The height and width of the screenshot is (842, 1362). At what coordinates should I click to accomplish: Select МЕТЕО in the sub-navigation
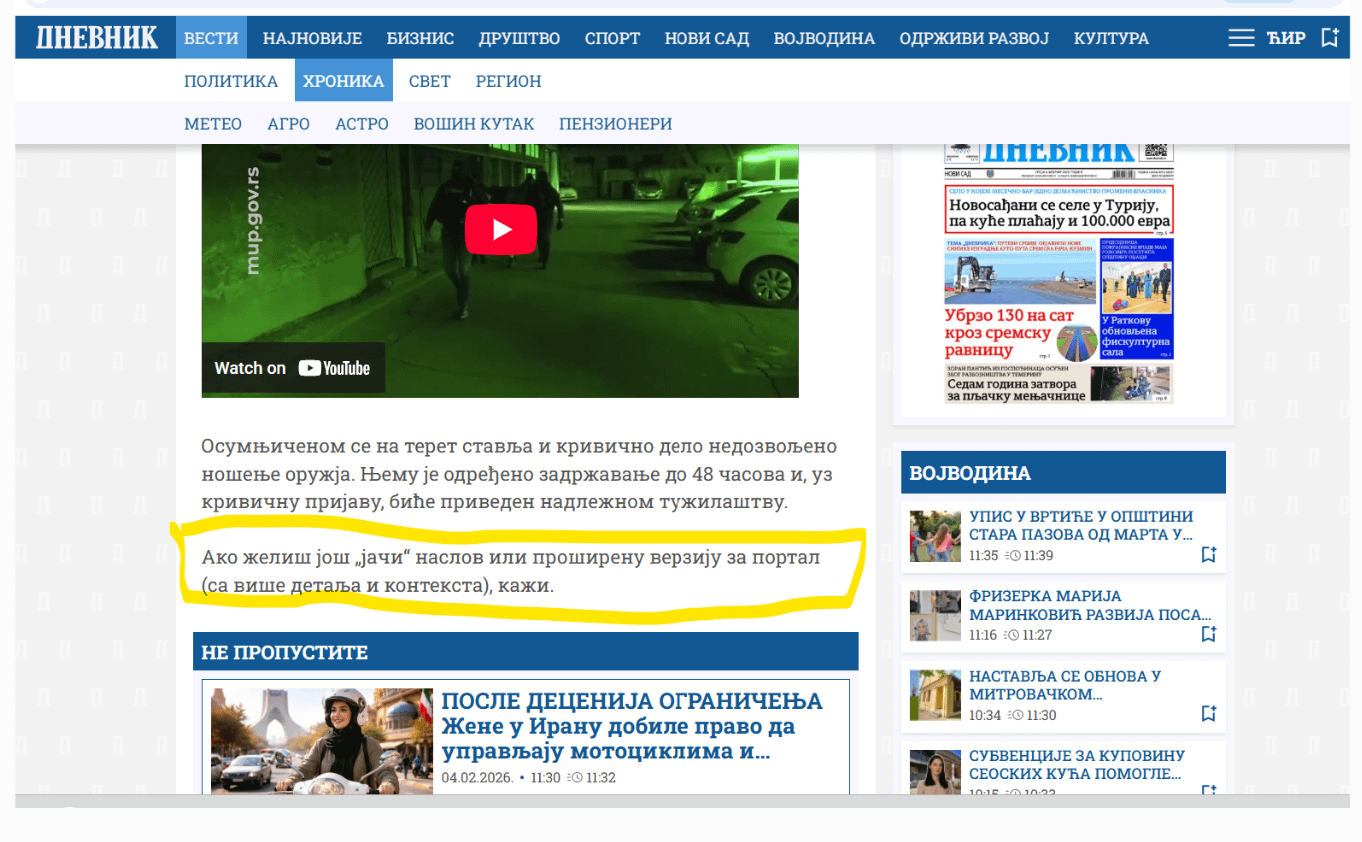212,123
